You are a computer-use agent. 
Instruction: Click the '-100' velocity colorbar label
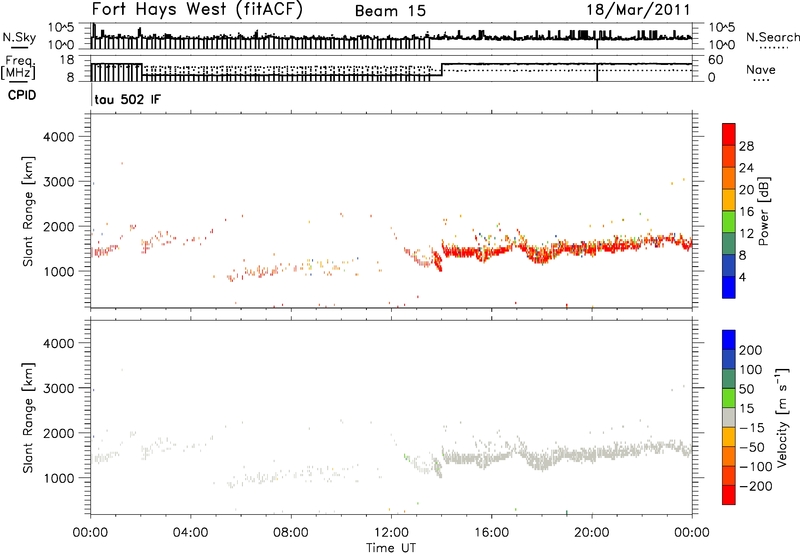click(x=756, y=467)
